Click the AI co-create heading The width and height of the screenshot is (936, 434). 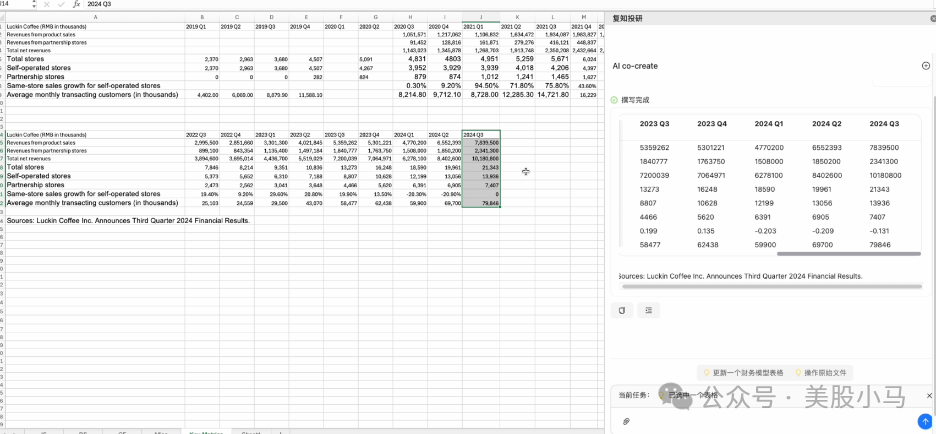click(x=635, y=66)
